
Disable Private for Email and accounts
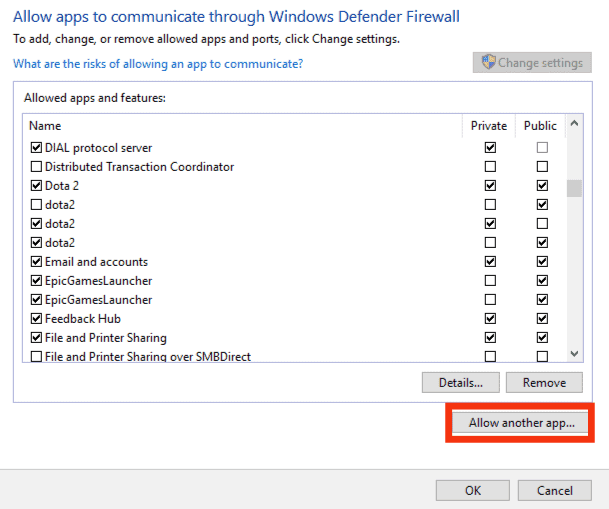coord(490,262)
